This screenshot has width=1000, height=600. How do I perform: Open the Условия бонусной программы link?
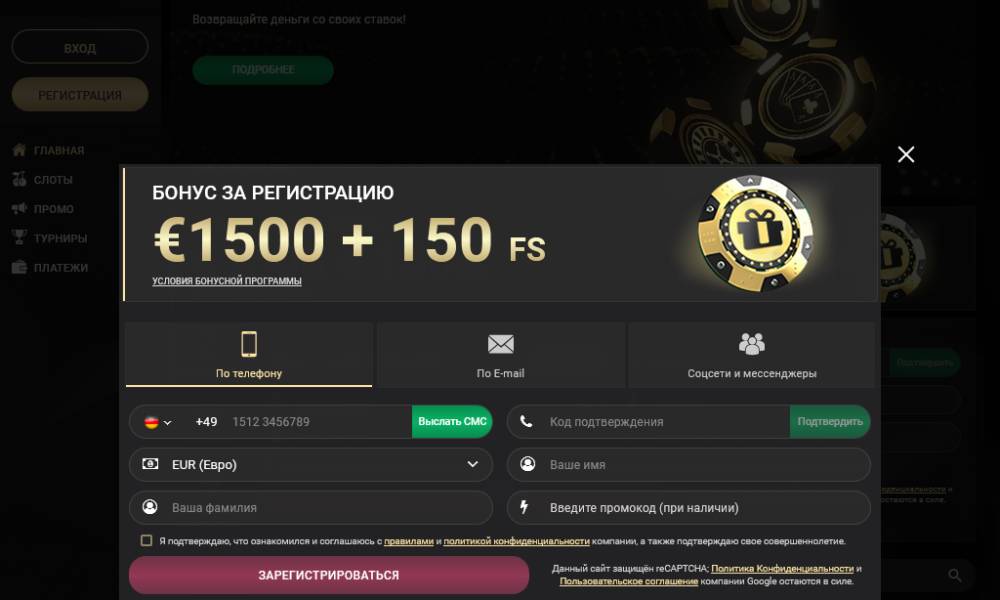(227, 281)
